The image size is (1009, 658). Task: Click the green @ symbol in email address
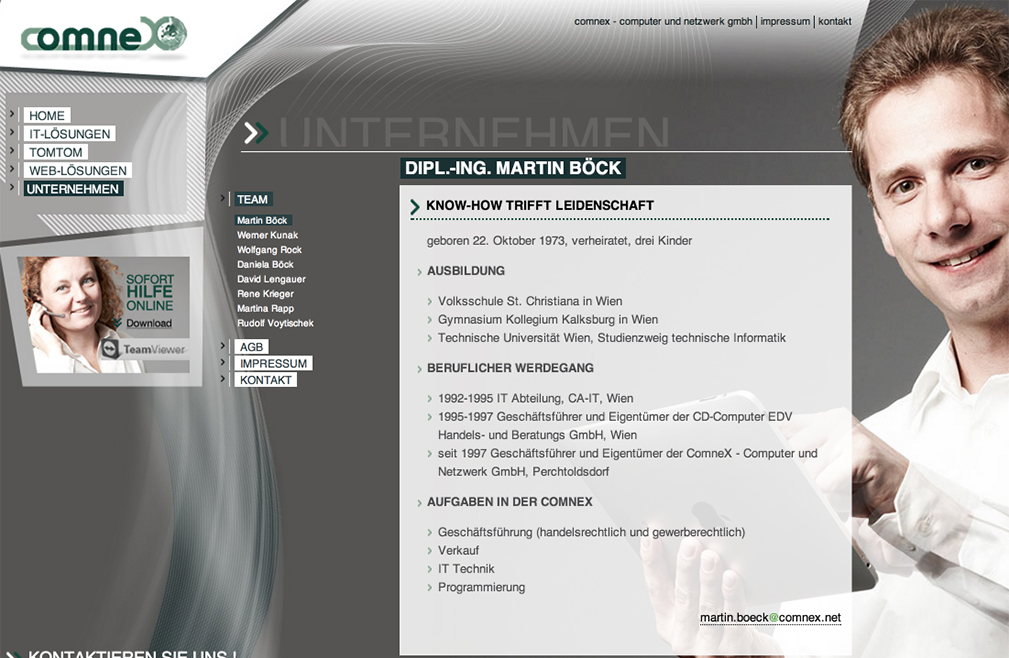(773, 618)
